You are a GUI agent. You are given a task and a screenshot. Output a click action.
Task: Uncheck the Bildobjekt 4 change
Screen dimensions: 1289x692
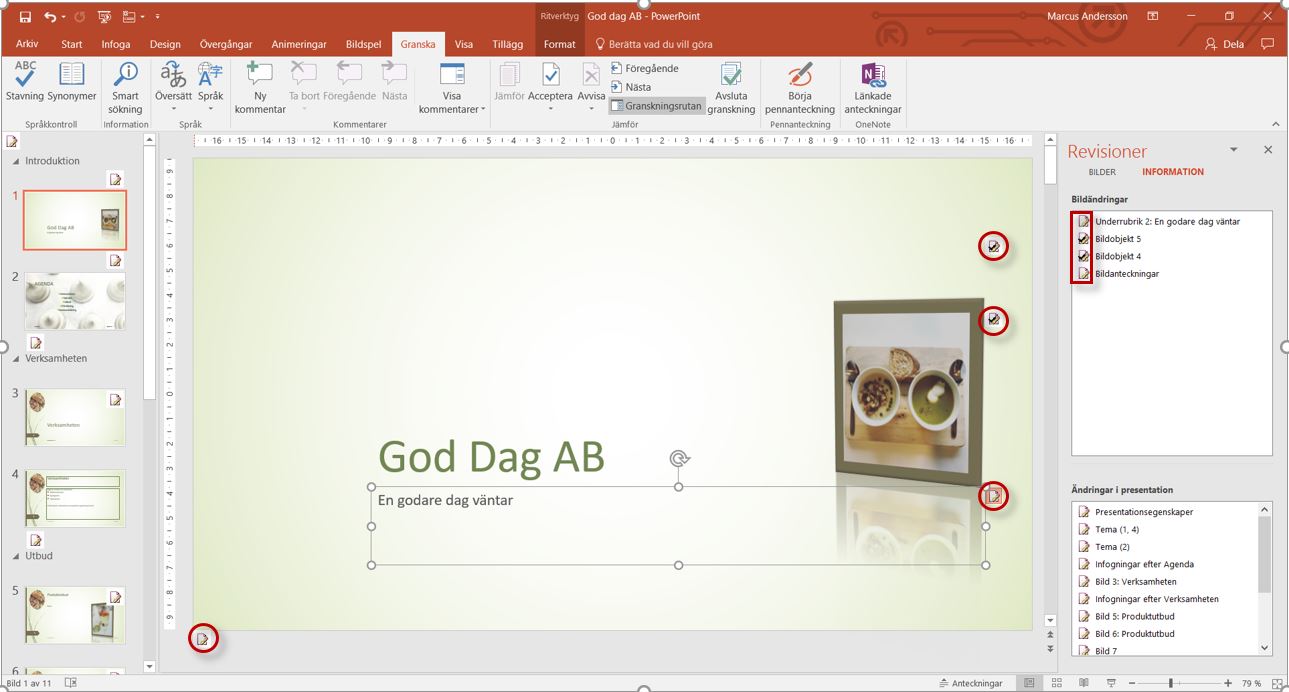pos(1083,256)
